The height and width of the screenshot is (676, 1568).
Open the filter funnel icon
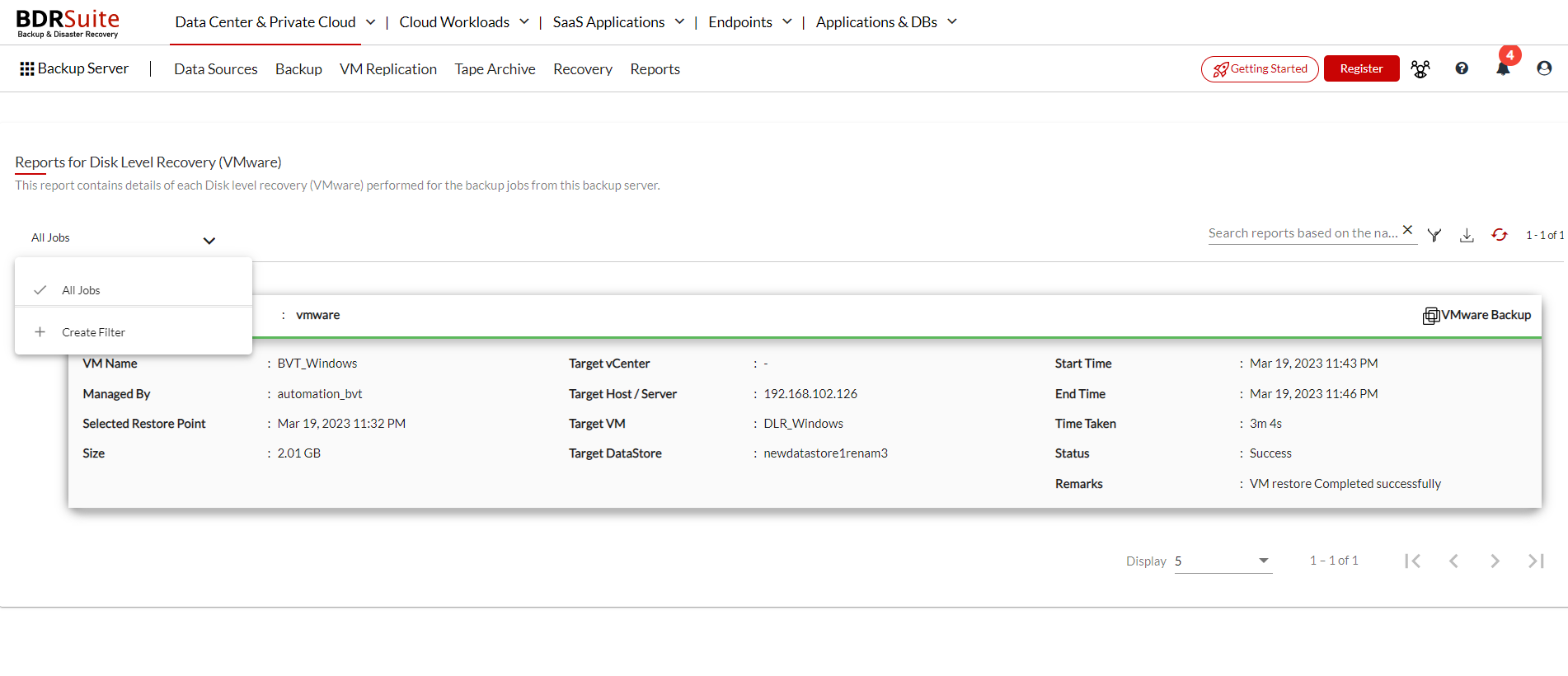click(1434, 235)
